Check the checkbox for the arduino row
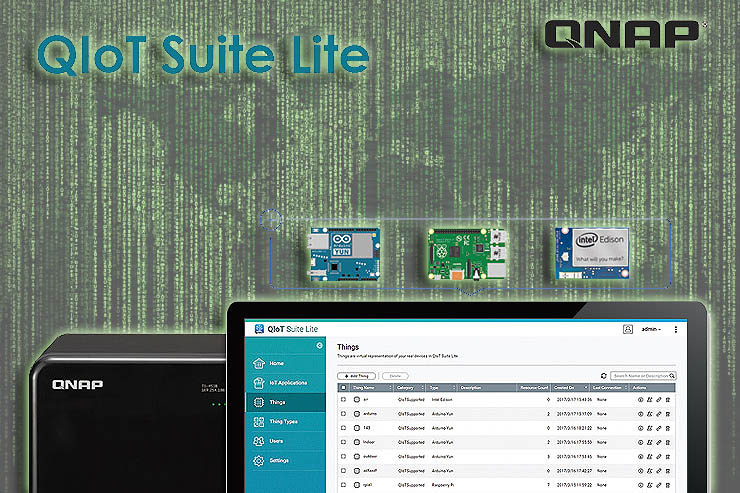Image resolution: width=740 pixels, height=493 pixels. click(343, 412)
